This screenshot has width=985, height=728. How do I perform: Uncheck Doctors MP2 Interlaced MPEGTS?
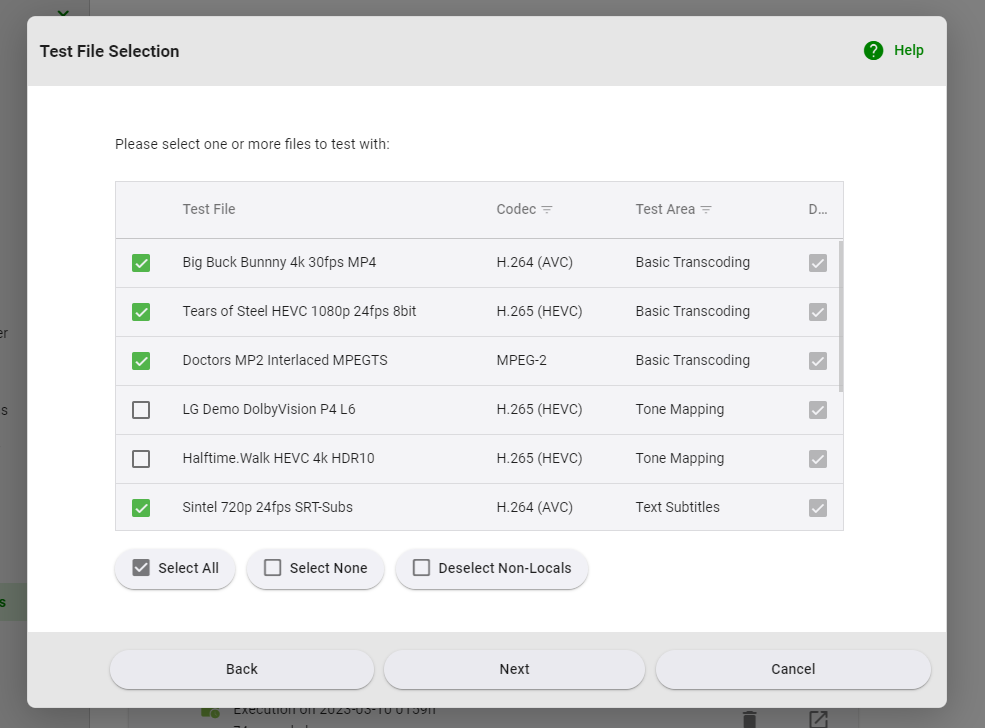pyautogui.click(x=141, y=361)
